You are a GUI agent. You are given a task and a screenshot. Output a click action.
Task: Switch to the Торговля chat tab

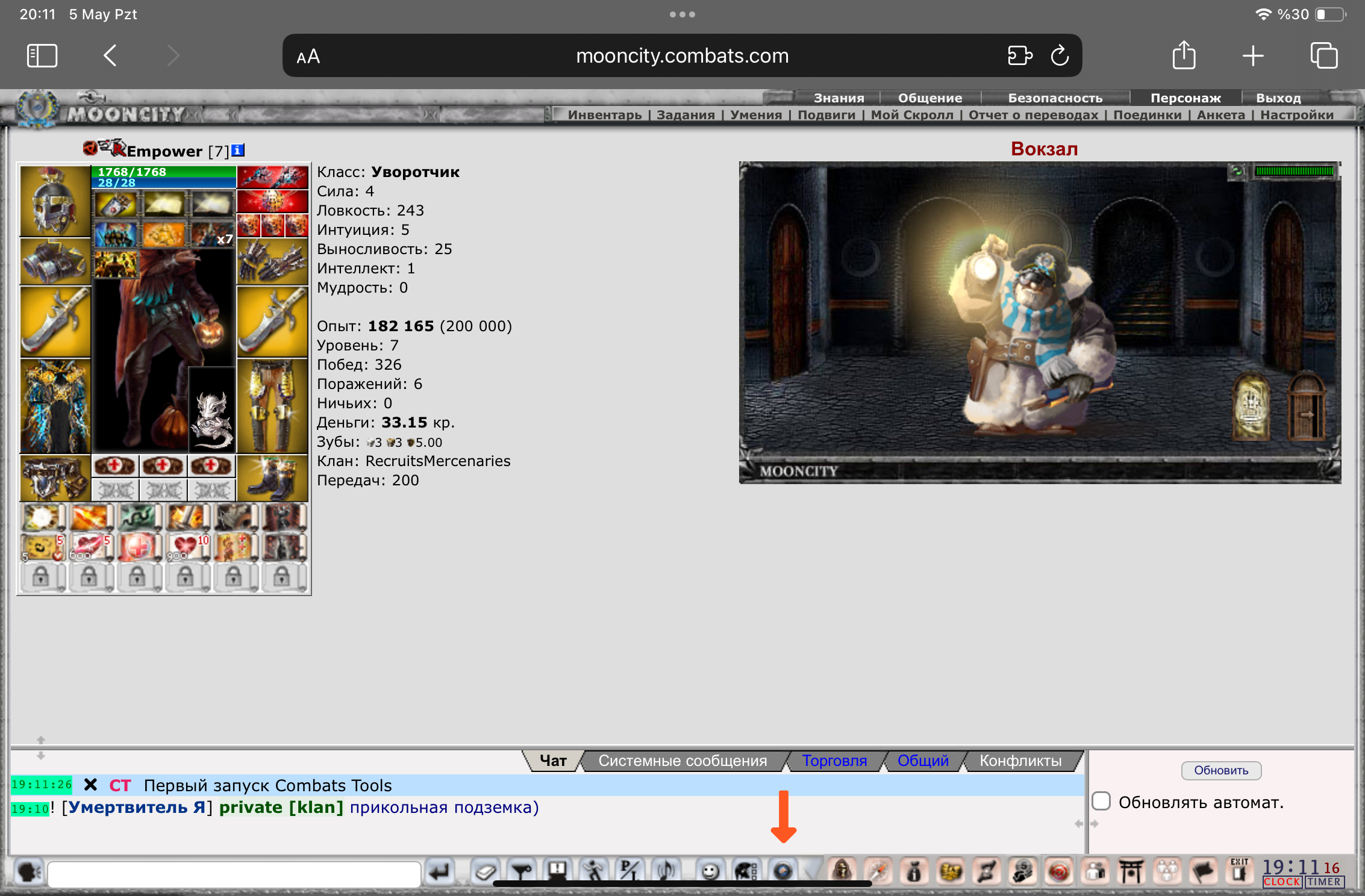(834, 761)
